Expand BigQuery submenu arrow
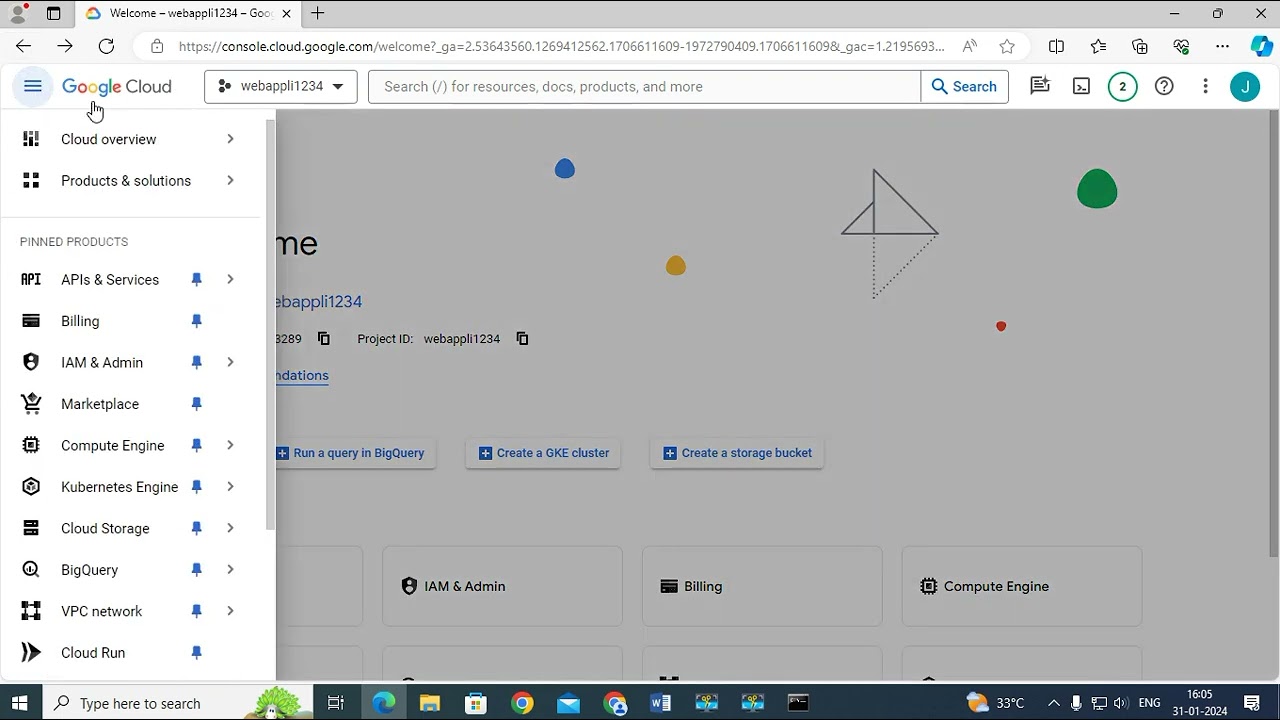 [230, 570]
